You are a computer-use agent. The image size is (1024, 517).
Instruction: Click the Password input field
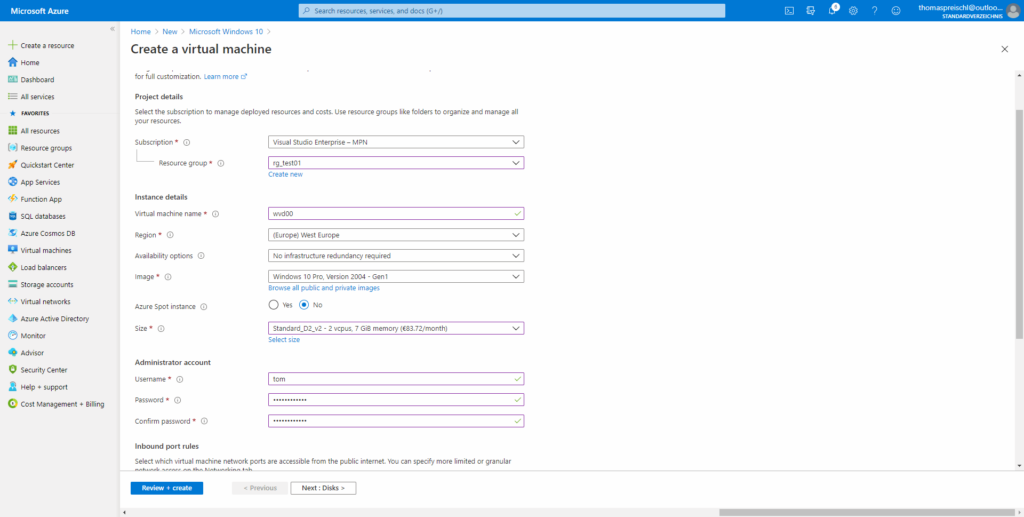point(396,400)
